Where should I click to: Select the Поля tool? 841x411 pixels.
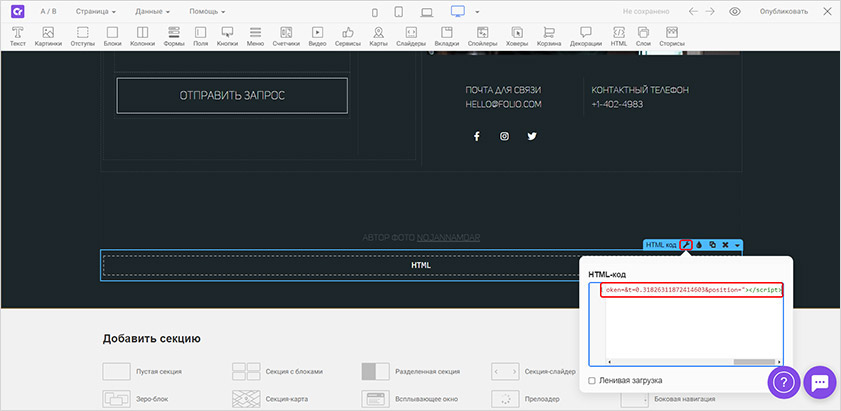coord(200,36)
